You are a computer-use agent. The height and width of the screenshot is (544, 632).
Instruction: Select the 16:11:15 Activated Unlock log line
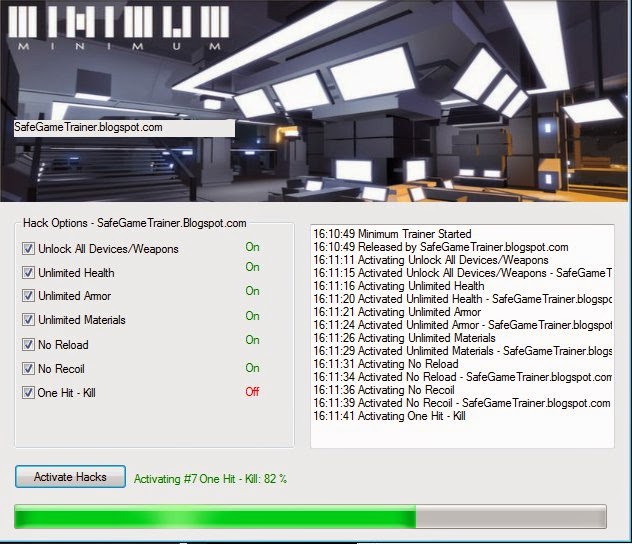(x=462, y=273)
